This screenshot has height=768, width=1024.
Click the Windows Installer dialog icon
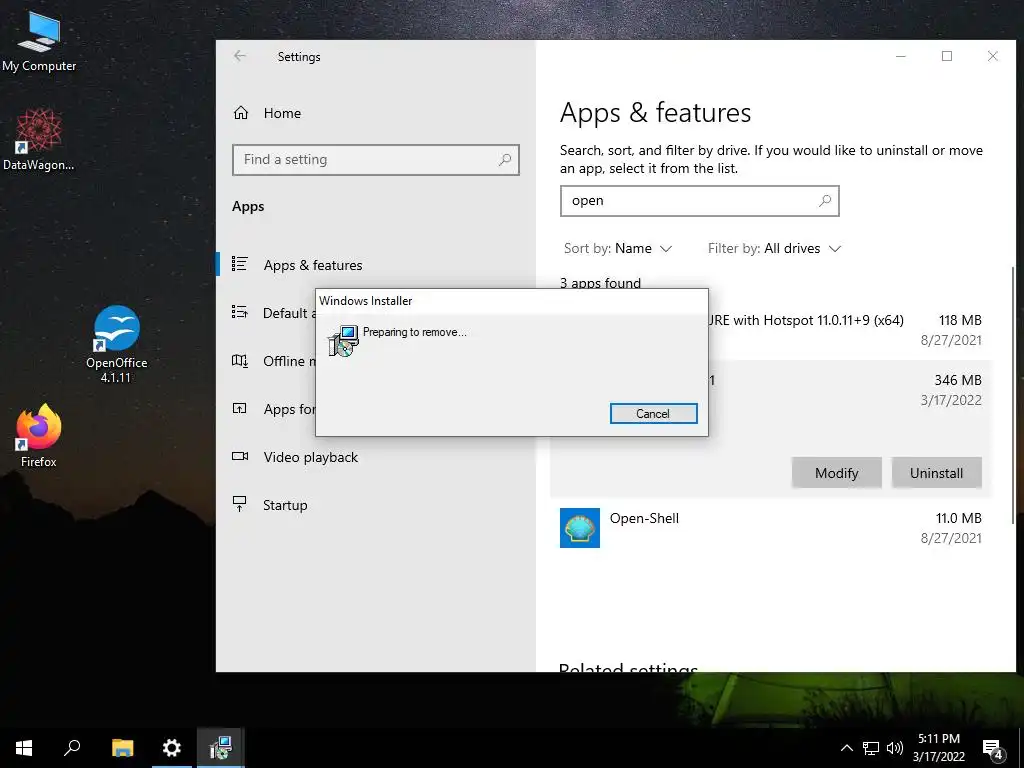pyautogui.click(x=344, y=341)
